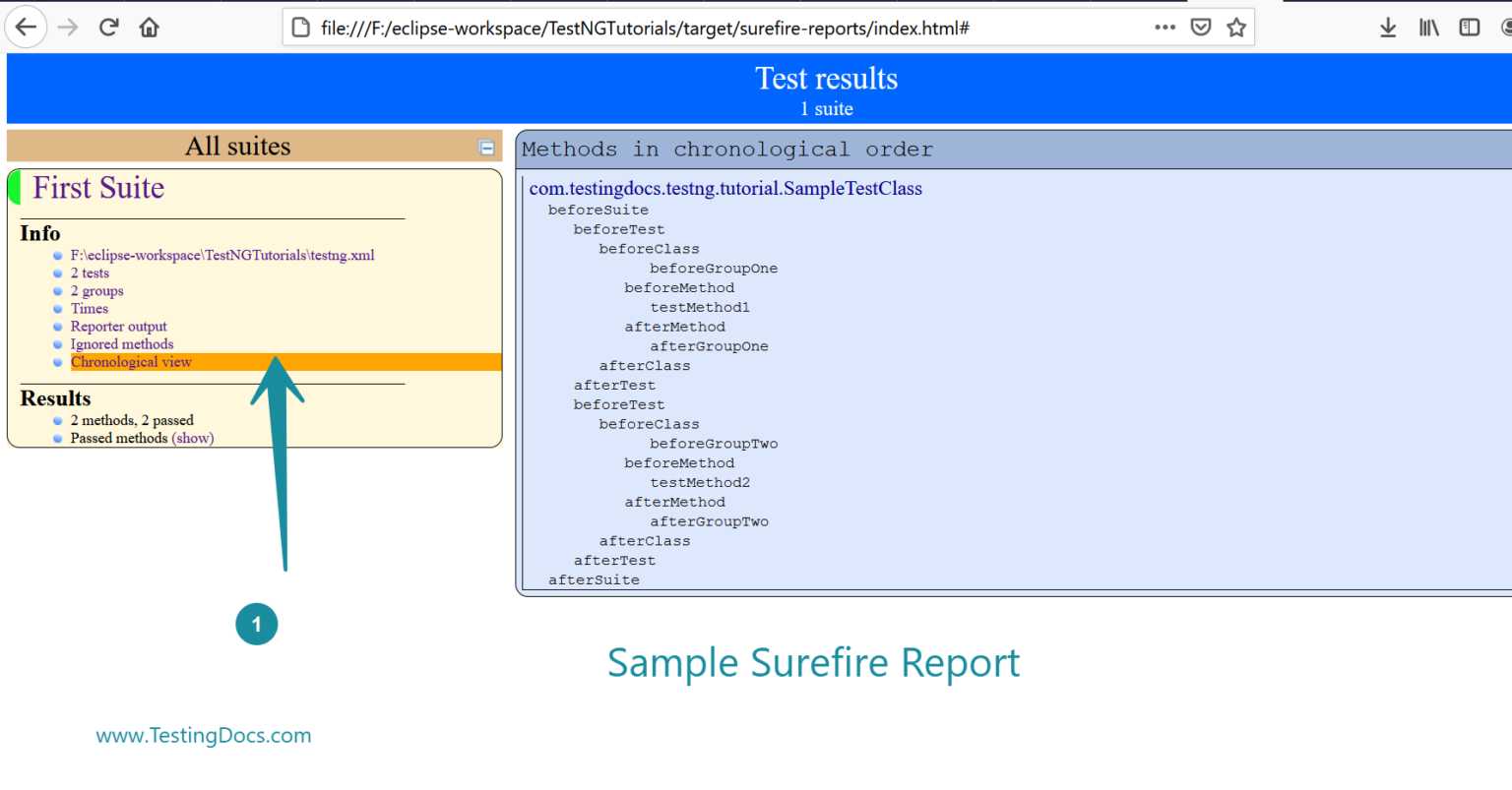Click the beforeGroupOne method entry
The height and width of the screenshot is (790, 1512).
(x=714, y=269)
